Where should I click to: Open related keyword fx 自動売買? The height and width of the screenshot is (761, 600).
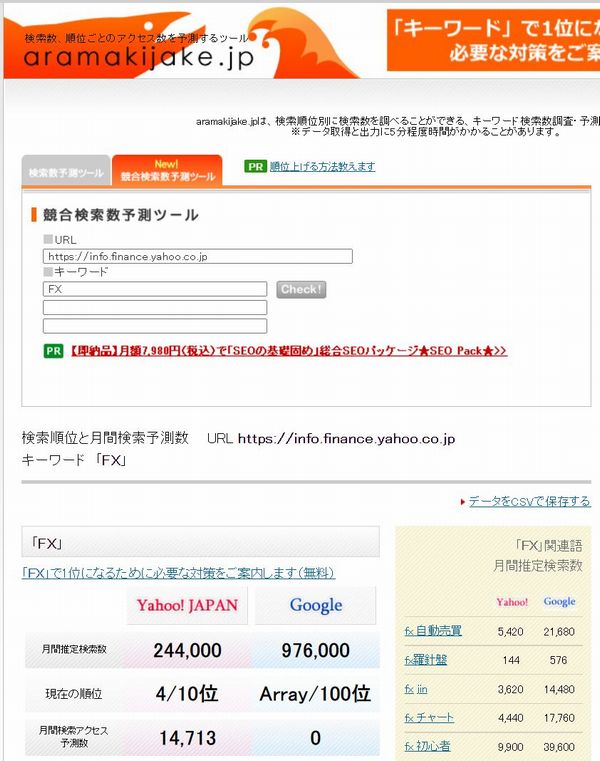[x=433, y=631]
